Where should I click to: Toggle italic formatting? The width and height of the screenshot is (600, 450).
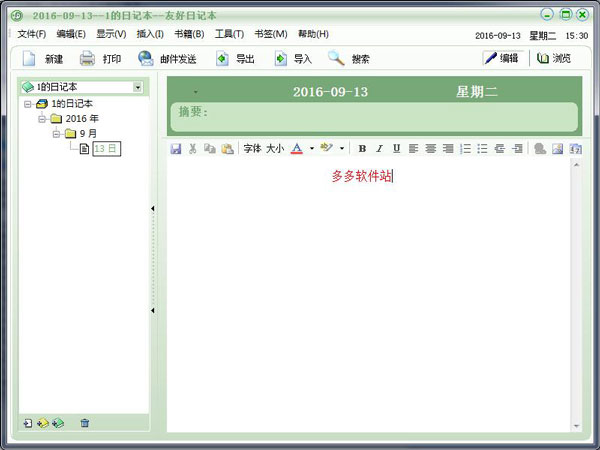379,148
